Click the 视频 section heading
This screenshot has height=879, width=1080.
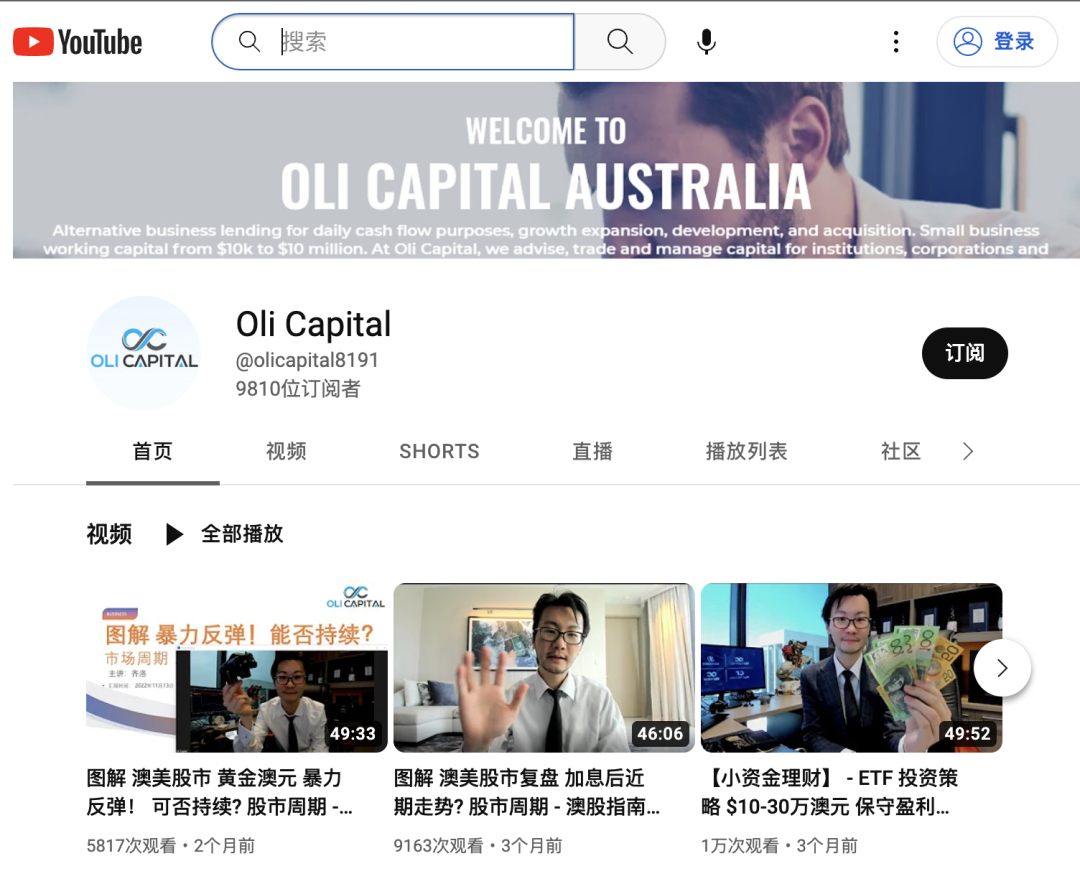pyautogui.click(x=109, y=534)
